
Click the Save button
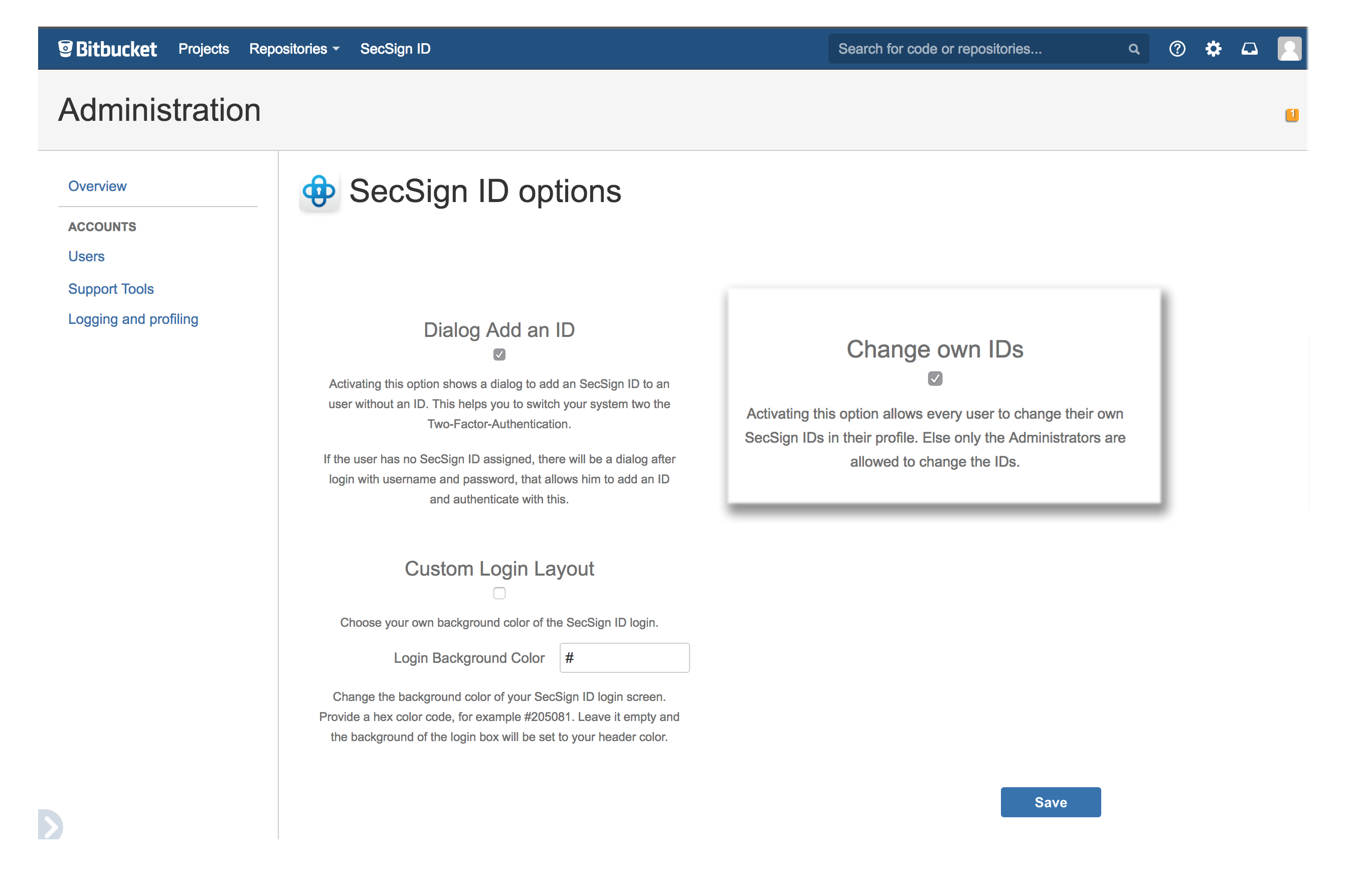coord(1050,802)
